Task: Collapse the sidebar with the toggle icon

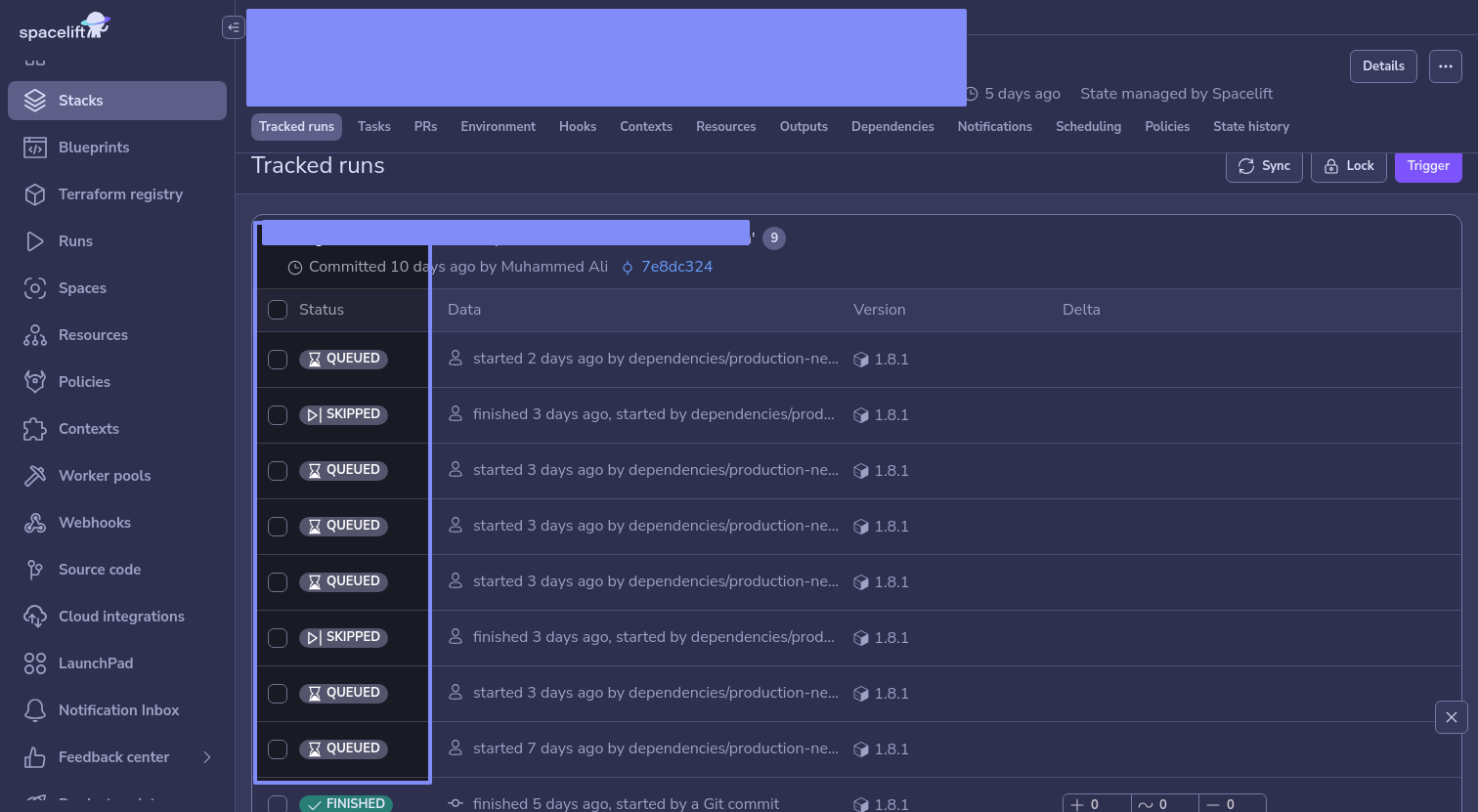Action: tap(233, 27)
